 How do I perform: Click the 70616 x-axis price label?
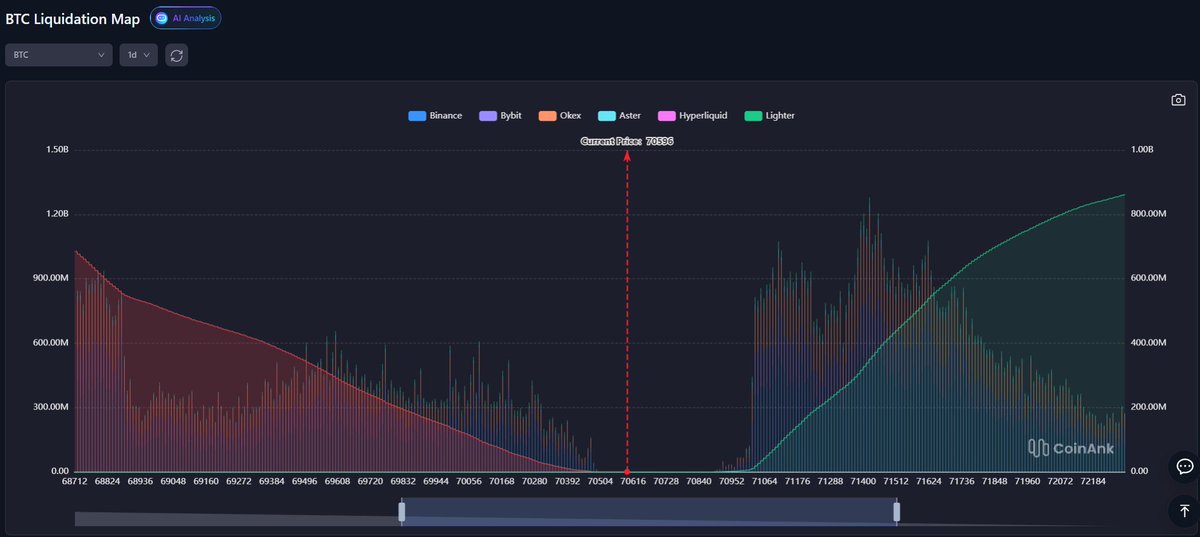point(633,481)
